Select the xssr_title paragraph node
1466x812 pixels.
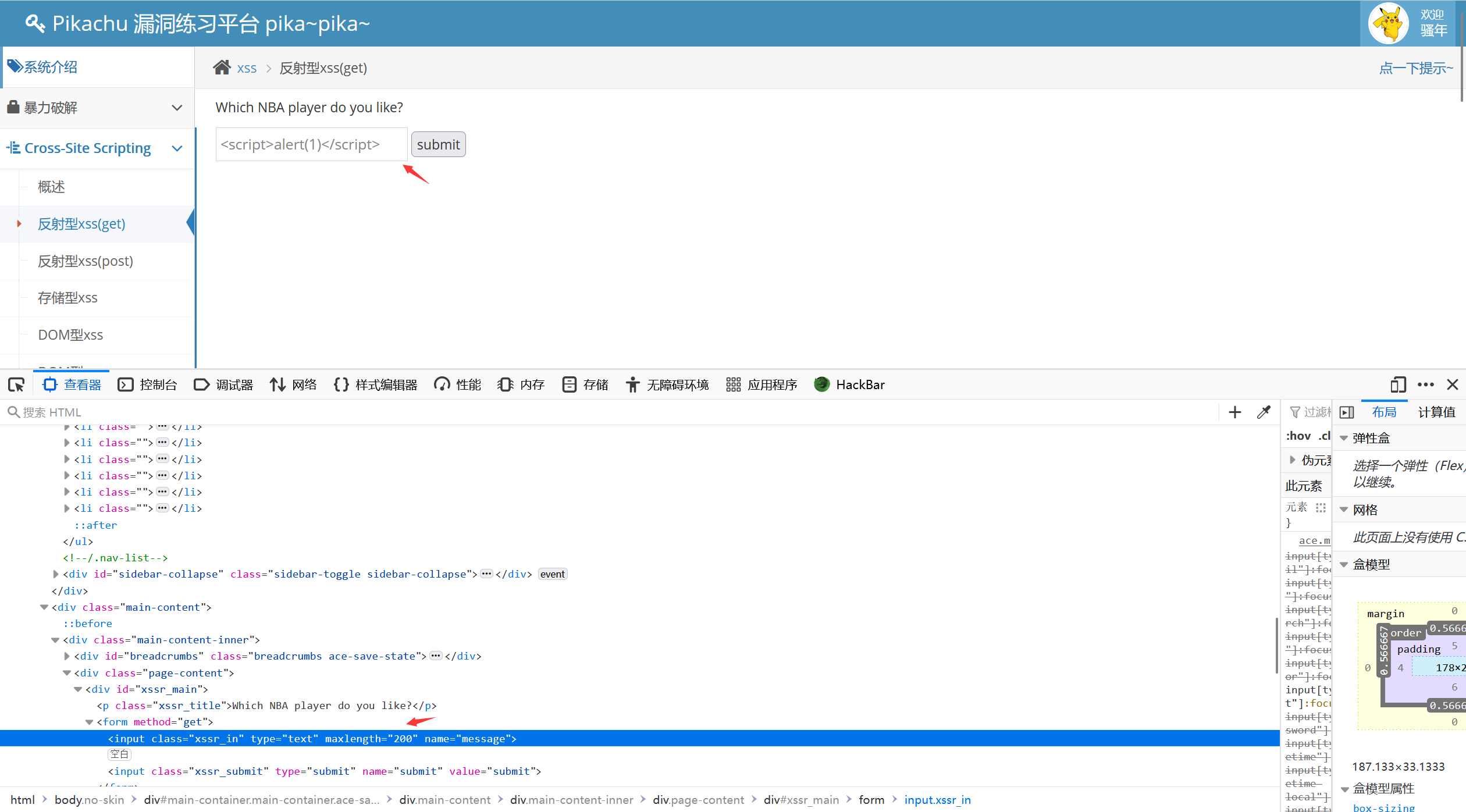click(266, 706)
